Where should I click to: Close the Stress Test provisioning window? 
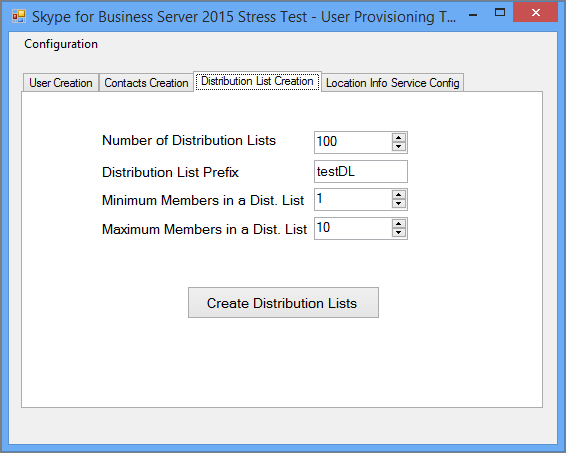click(536, 13)
